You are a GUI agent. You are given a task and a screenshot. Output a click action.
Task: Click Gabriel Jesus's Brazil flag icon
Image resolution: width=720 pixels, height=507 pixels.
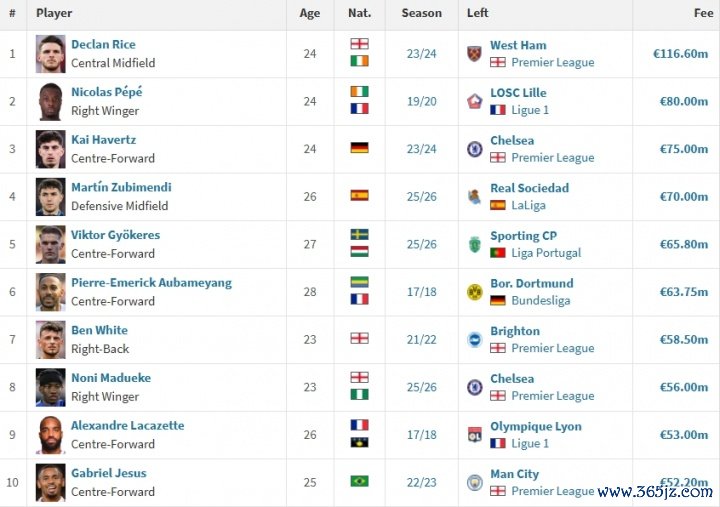360,481
